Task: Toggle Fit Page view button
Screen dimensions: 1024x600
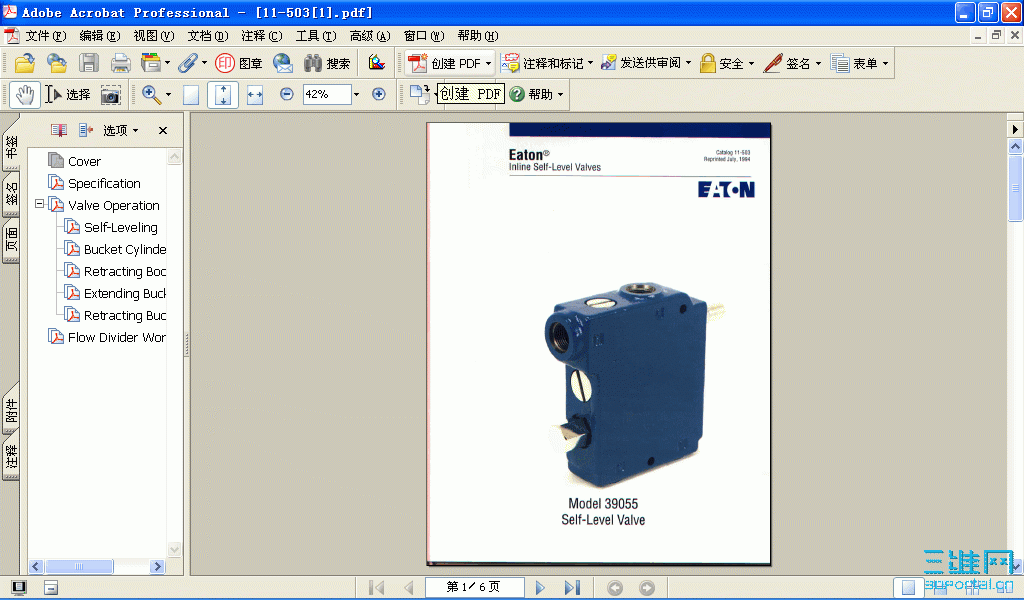Action: [x=223, y=95]
